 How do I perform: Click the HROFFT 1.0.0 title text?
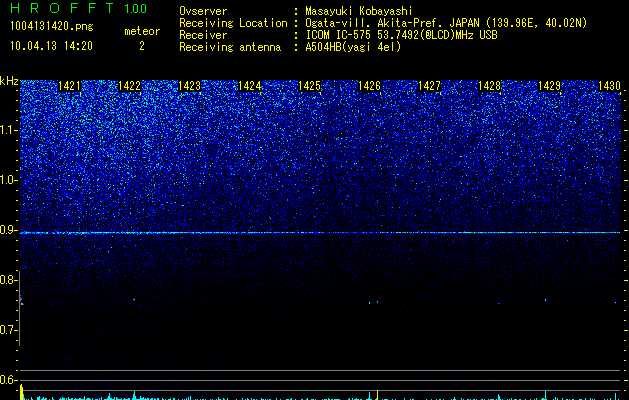pyautogui.click(x=79, y=8)
